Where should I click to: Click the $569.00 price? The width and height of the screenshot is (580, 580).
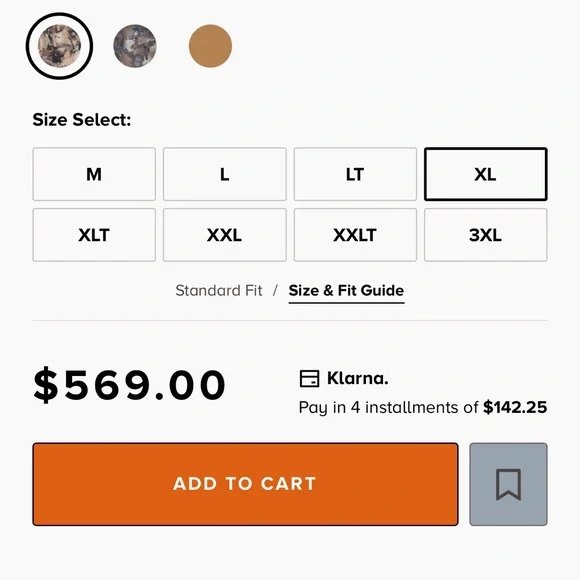pyautogui.click(x=129, y=385)
